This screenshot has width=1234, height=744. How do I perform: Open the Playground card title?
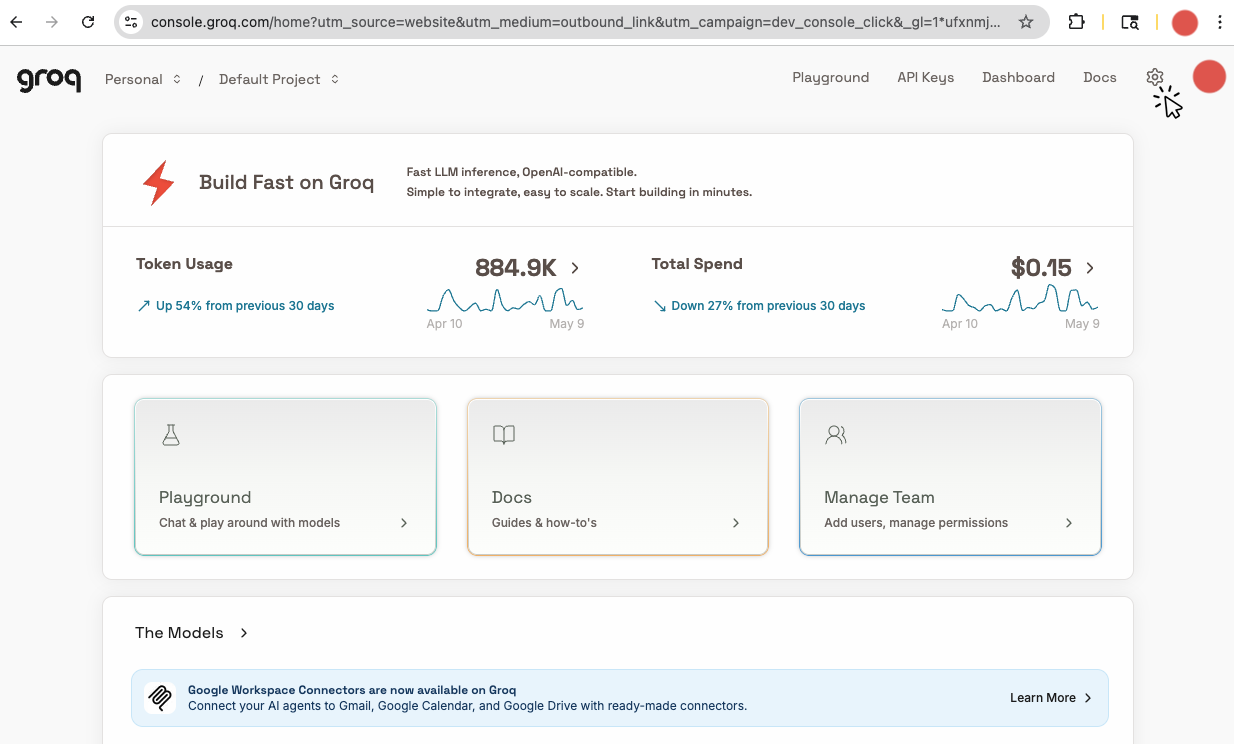point(205,497)
